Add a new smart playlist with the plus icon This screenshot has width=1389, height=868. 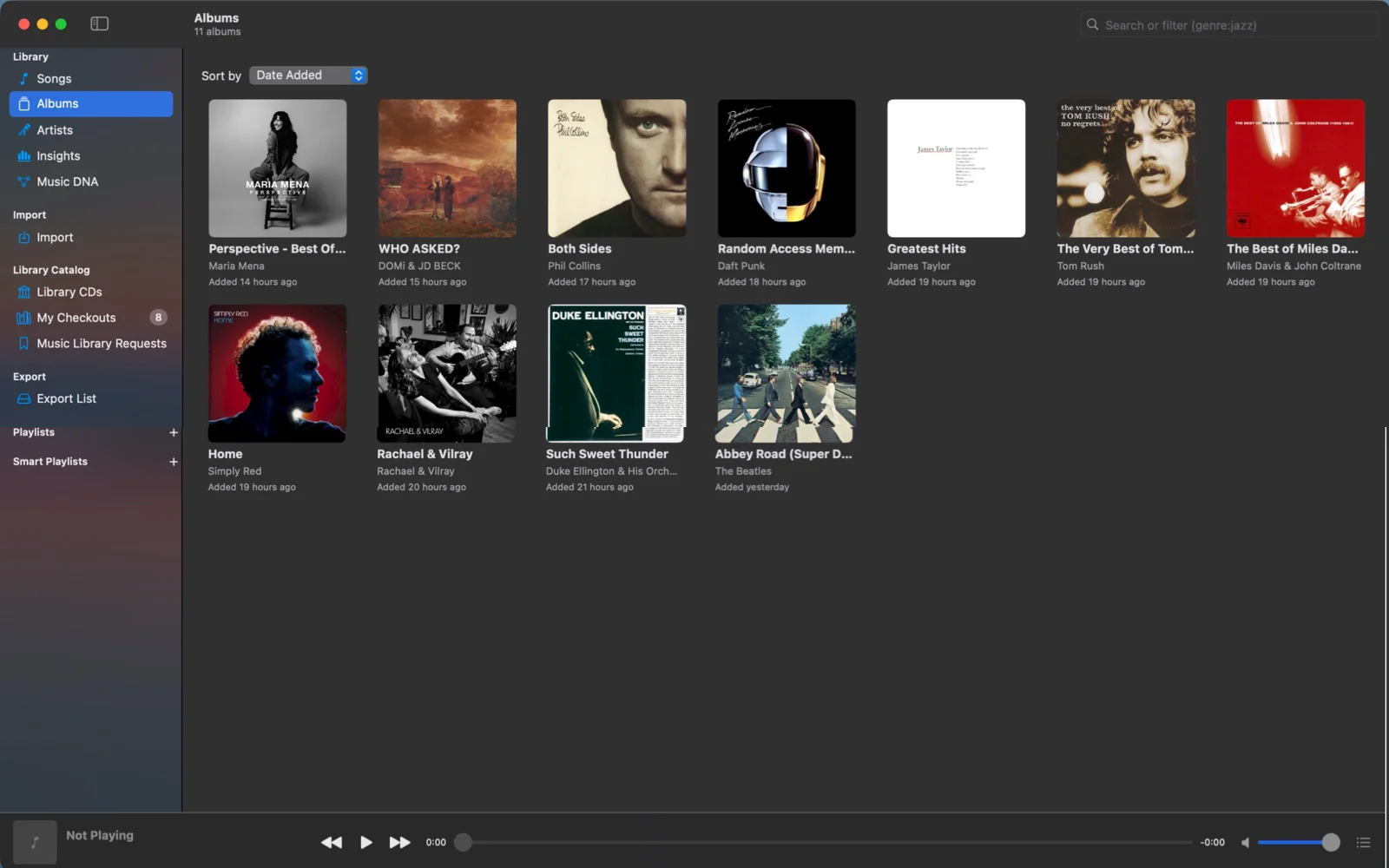pyautogui.click(x=173, y=462)
